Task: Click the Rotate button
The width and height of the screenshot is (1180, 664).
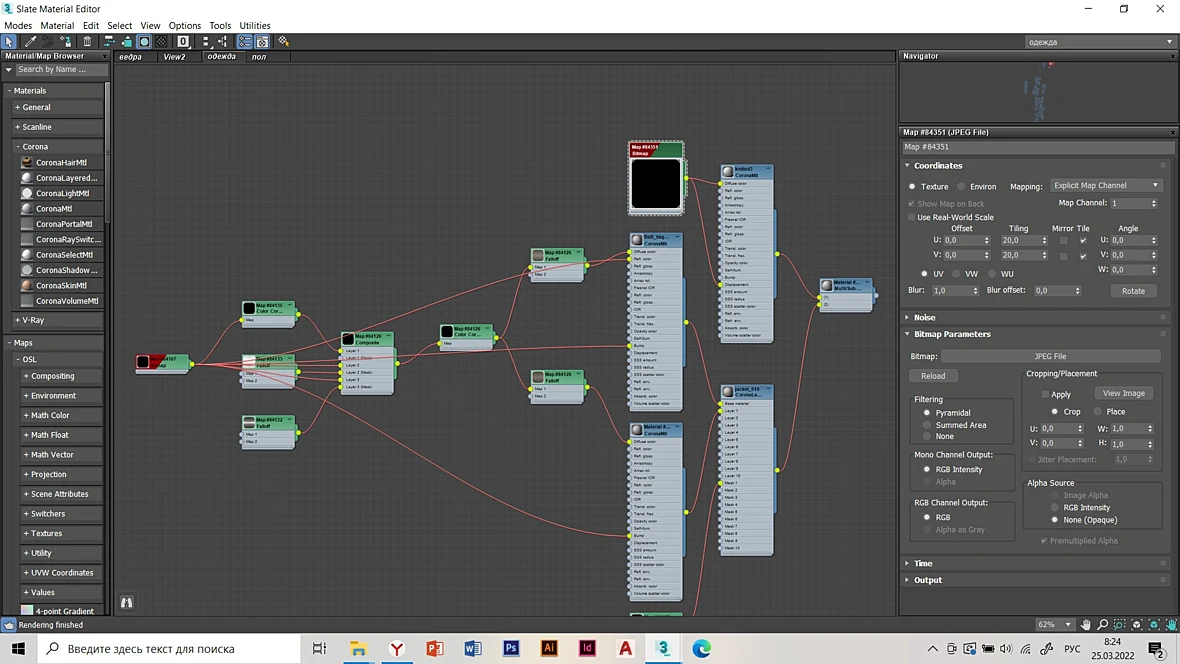Action: tap(1133, 291)
